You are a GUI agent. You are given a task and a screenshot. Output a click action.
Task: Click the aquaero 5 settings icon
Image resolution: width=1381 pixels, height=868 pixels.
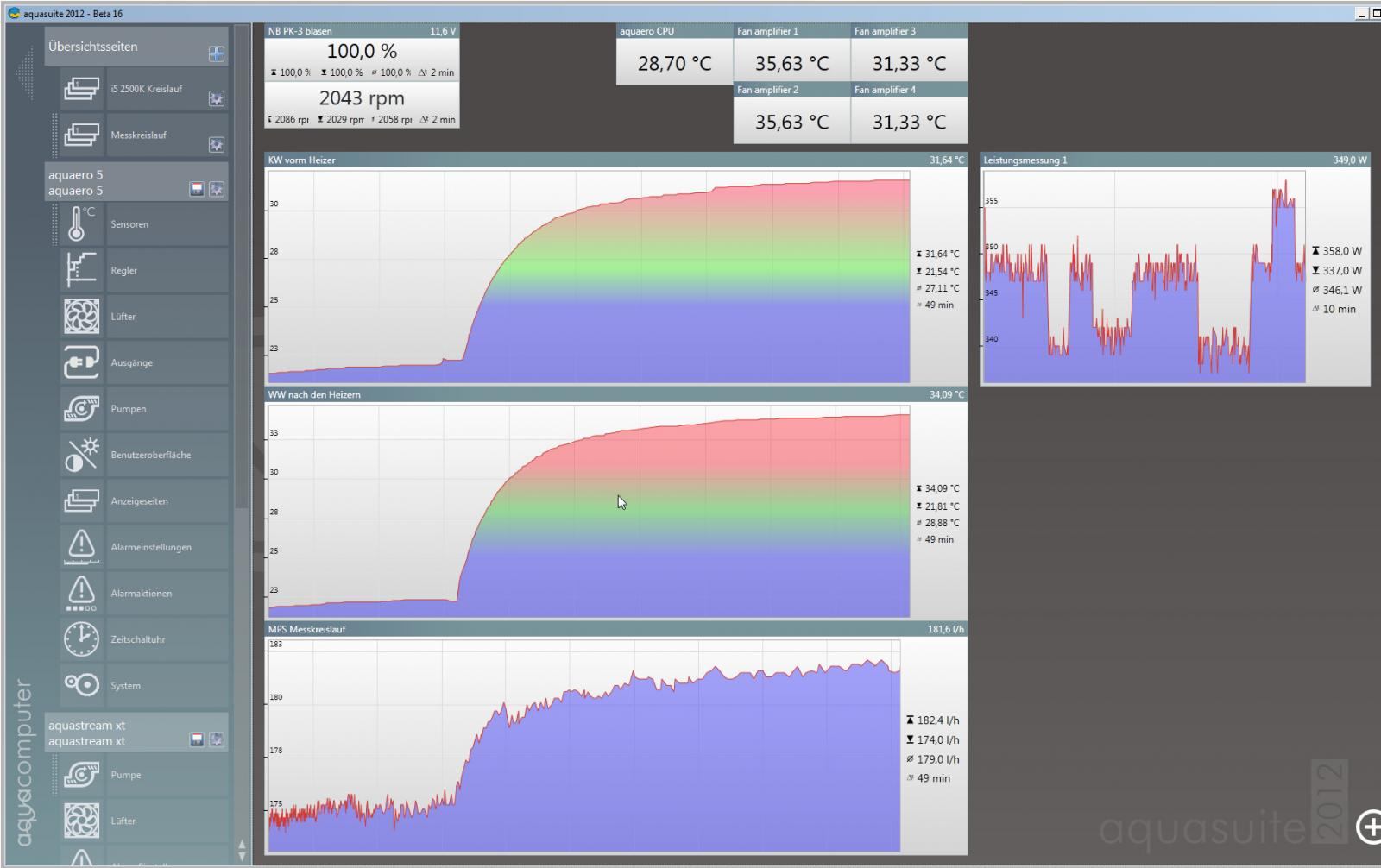coord(217,189)
